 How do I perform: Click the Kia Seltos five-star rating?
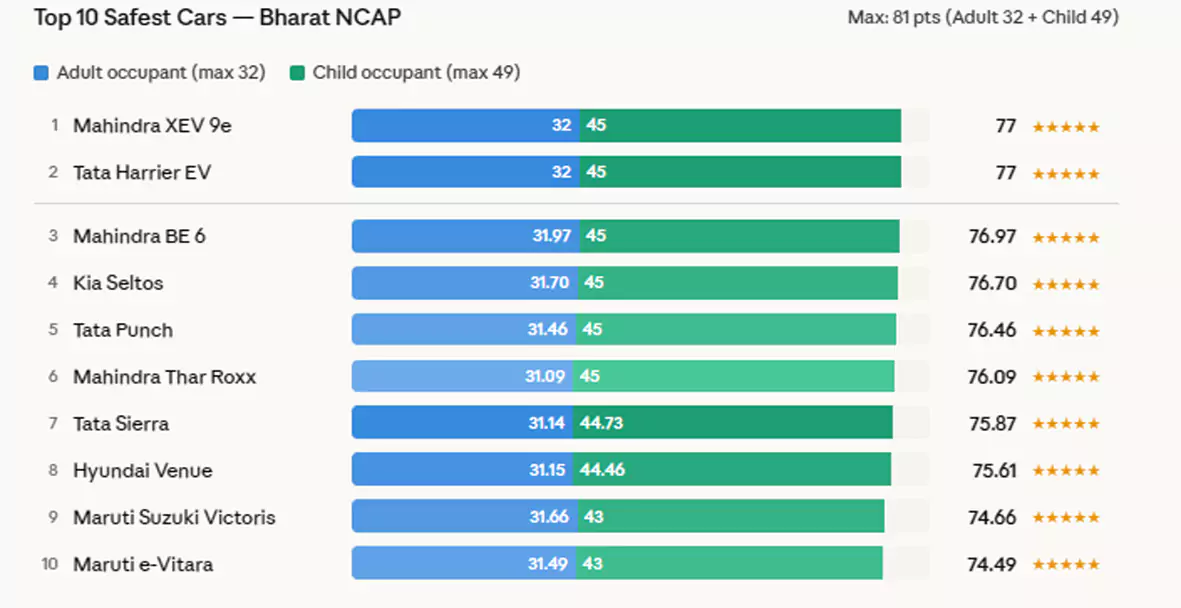1066,284
